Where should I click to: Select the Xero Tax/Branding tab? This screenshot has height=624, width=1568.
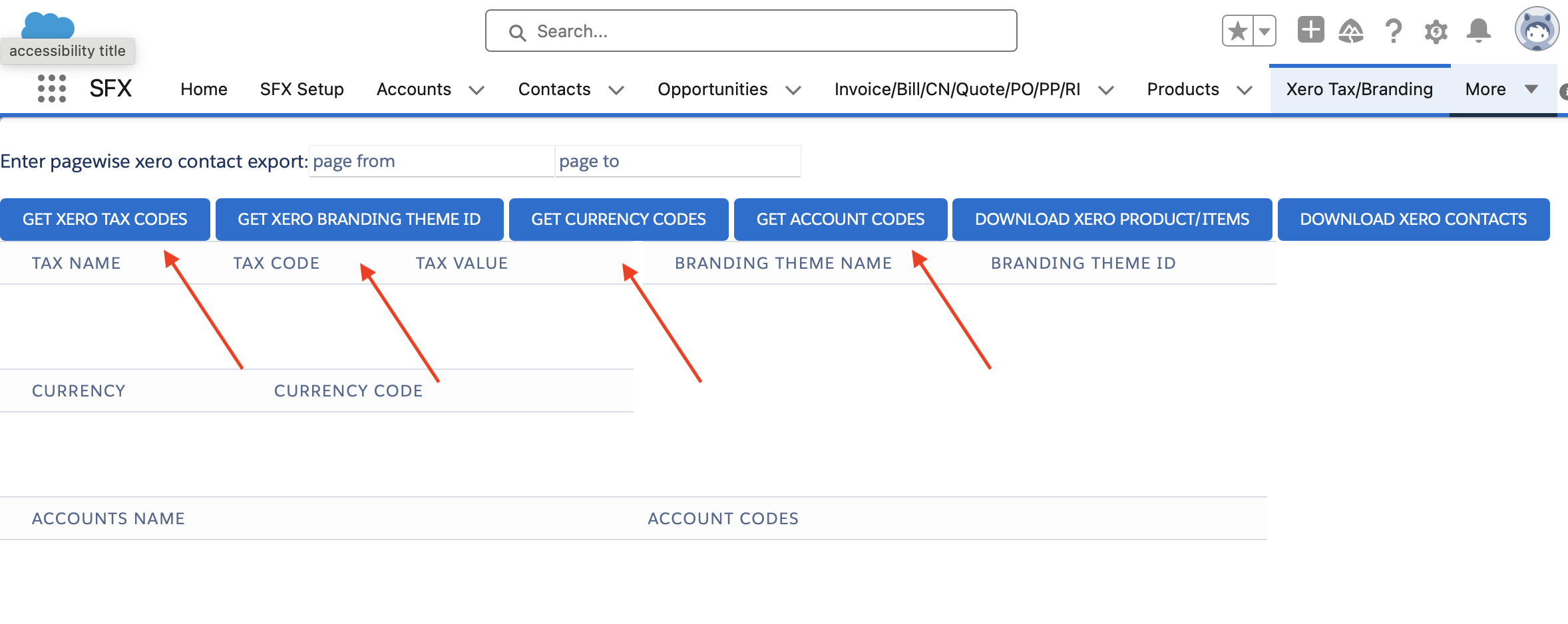pos(1360,89)
